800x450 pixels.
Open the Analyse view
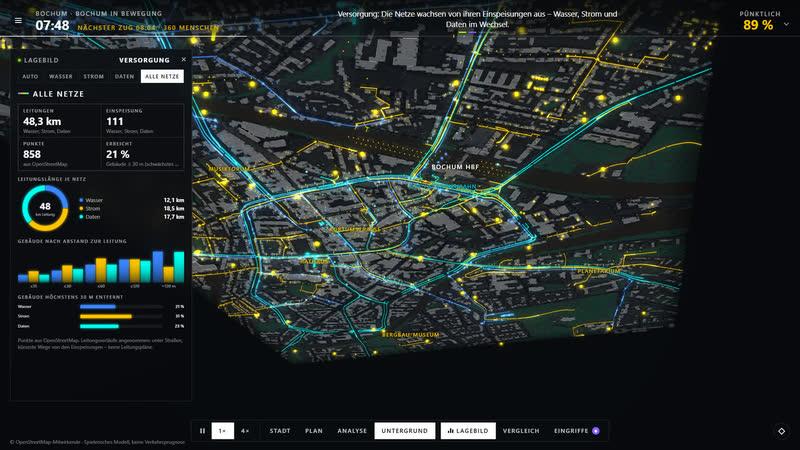(352, 431)
